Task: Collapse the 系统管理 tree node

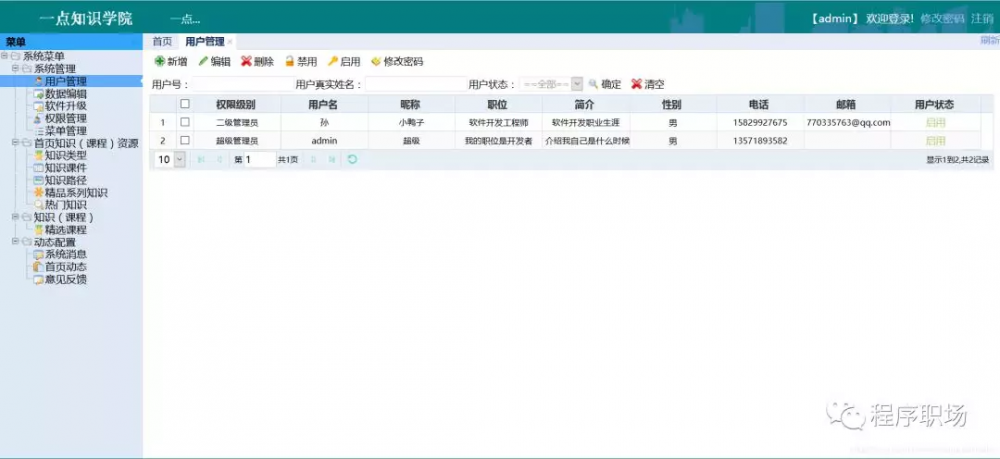Action: (x=15, y=69)
